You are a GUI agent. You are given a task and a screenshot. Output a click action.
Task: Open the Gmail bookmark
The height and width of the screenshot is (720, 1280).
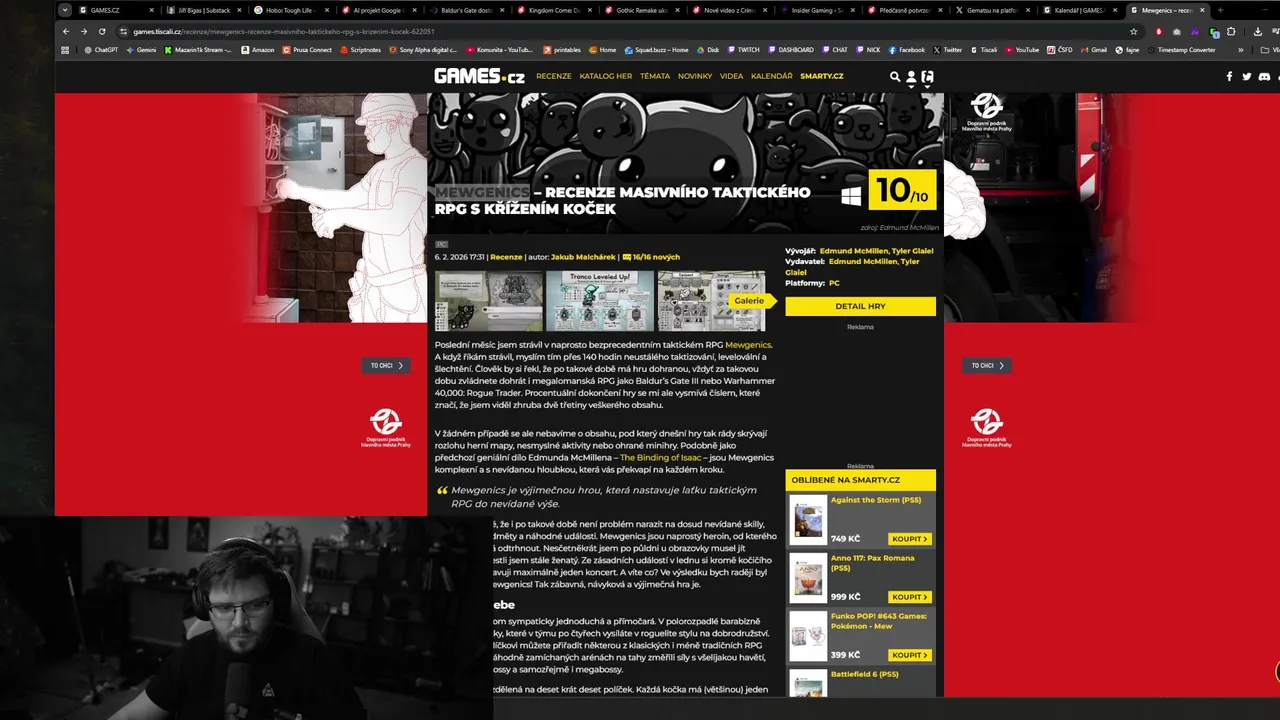[1093, 49]
